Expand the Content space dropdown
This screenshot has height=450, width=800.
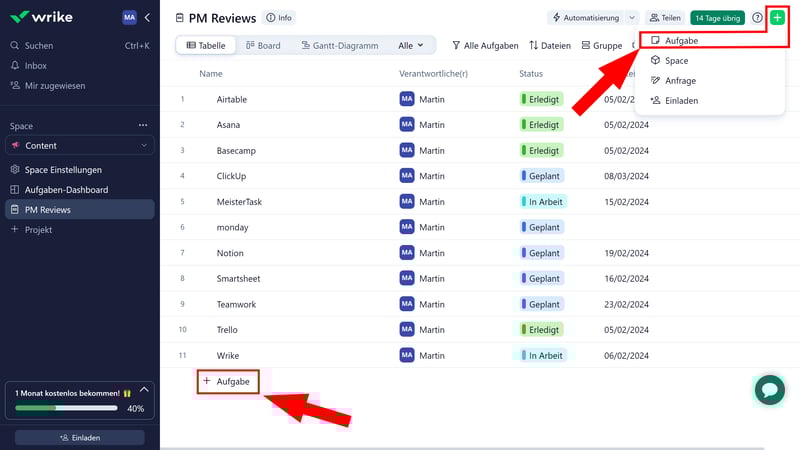coord(144,146)
